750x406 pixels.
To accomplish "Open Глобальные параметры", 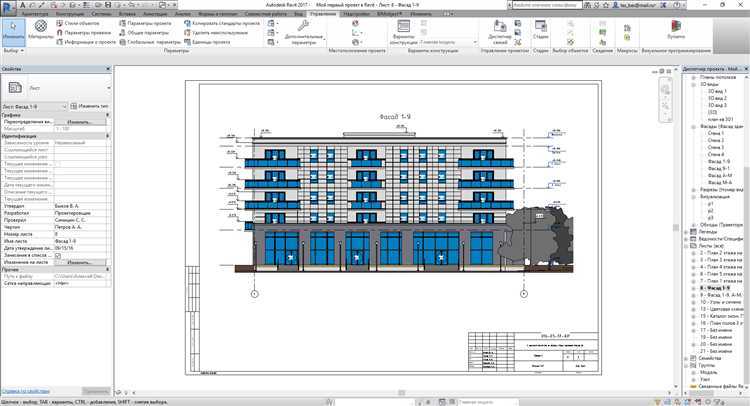I will pyautogui.click(x=150, y=42).
